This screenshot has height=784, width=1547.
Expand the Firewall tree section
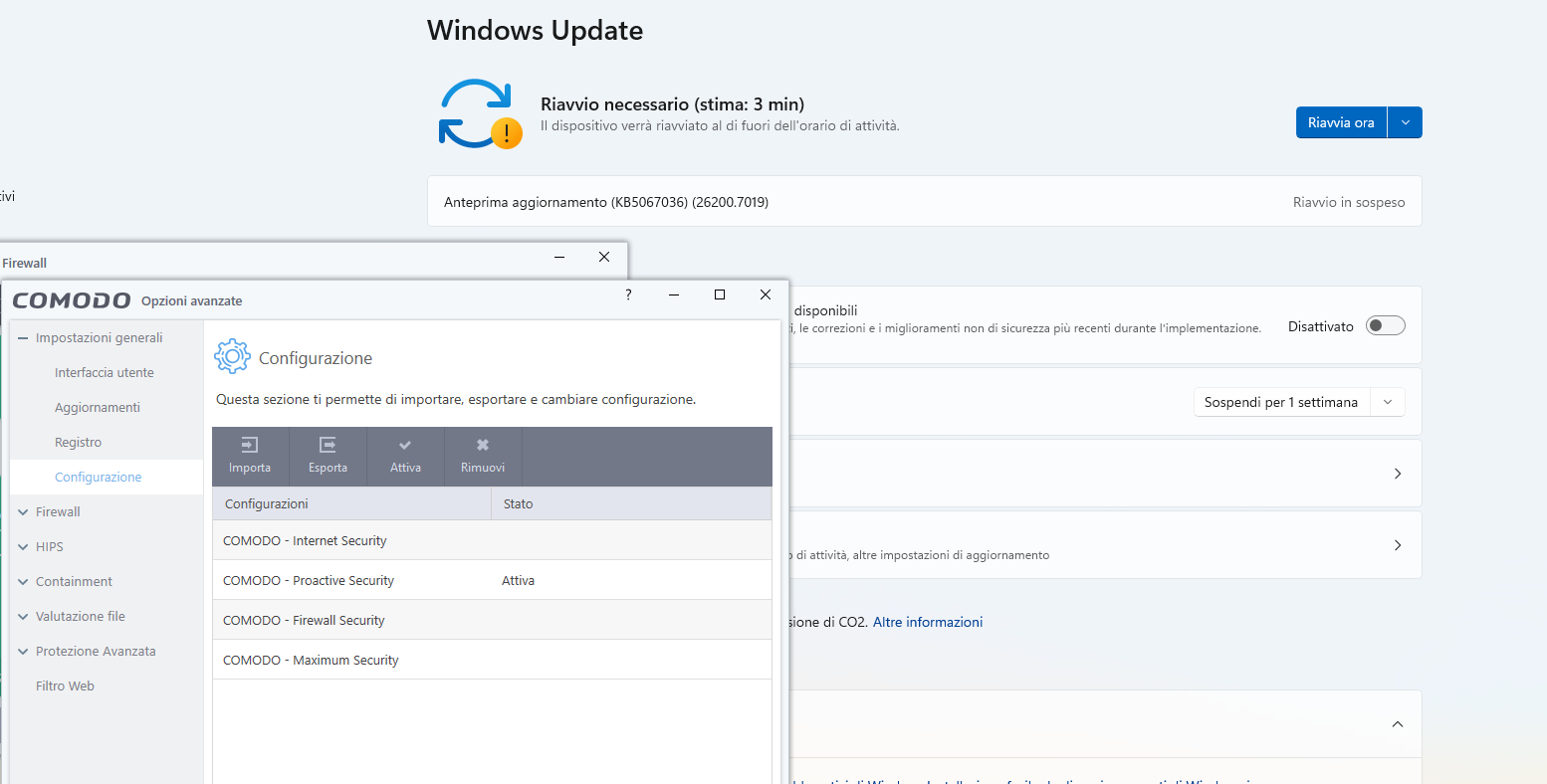pyautogui.click(x=23, y=512)
